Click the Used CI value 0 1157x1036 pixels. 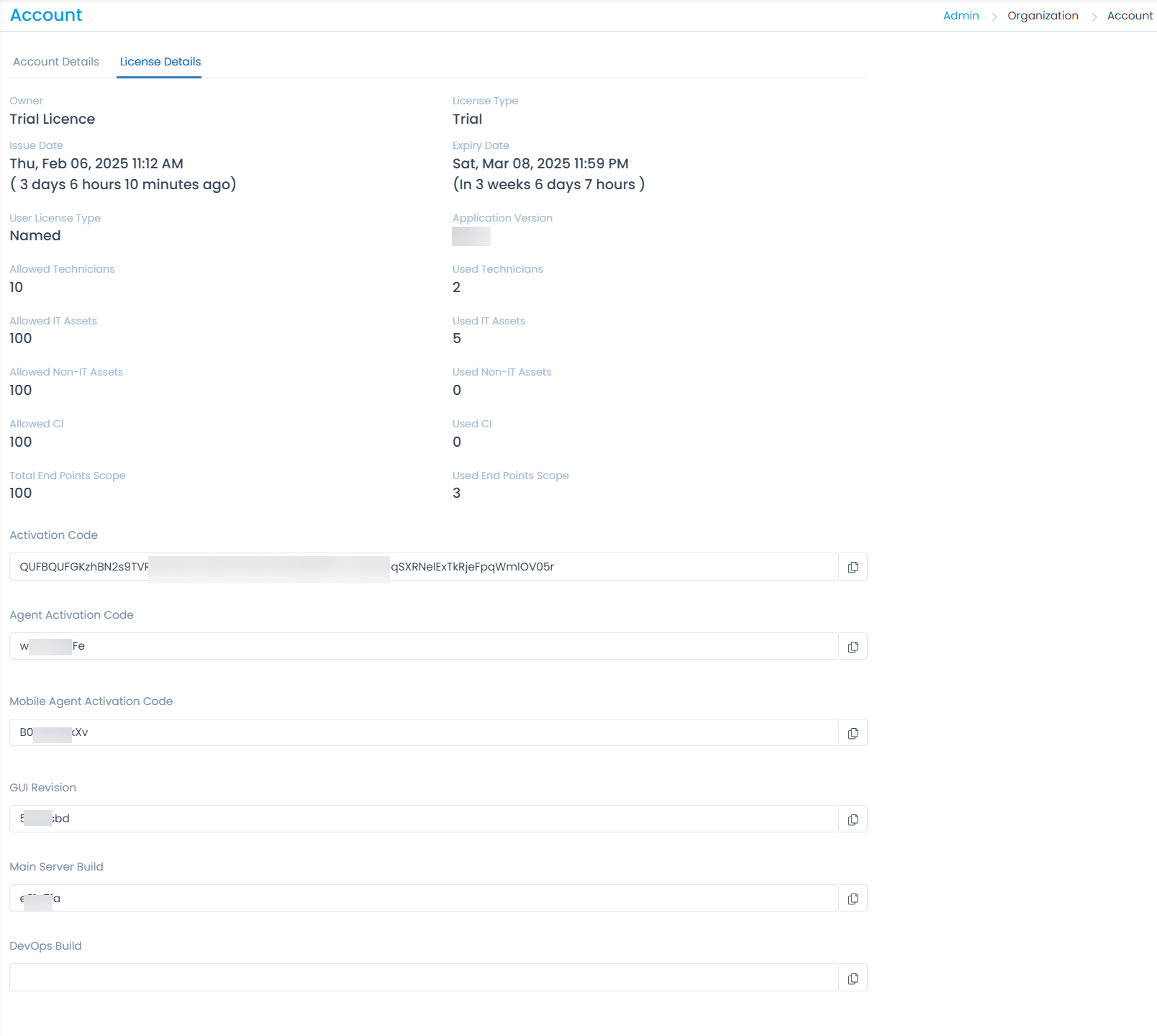click(x=457, y=442)
